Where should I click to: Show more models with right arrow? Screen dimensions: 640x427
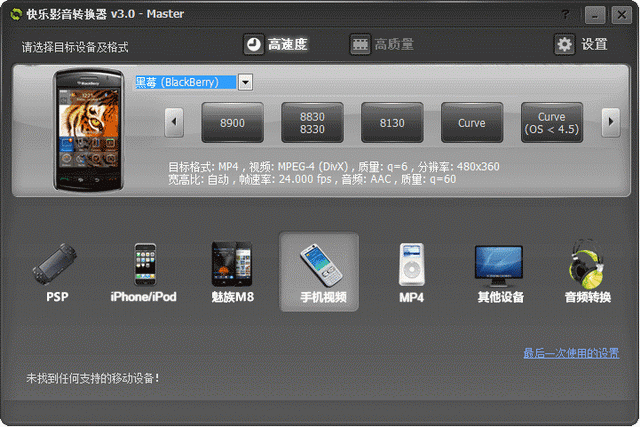point(611,122)
